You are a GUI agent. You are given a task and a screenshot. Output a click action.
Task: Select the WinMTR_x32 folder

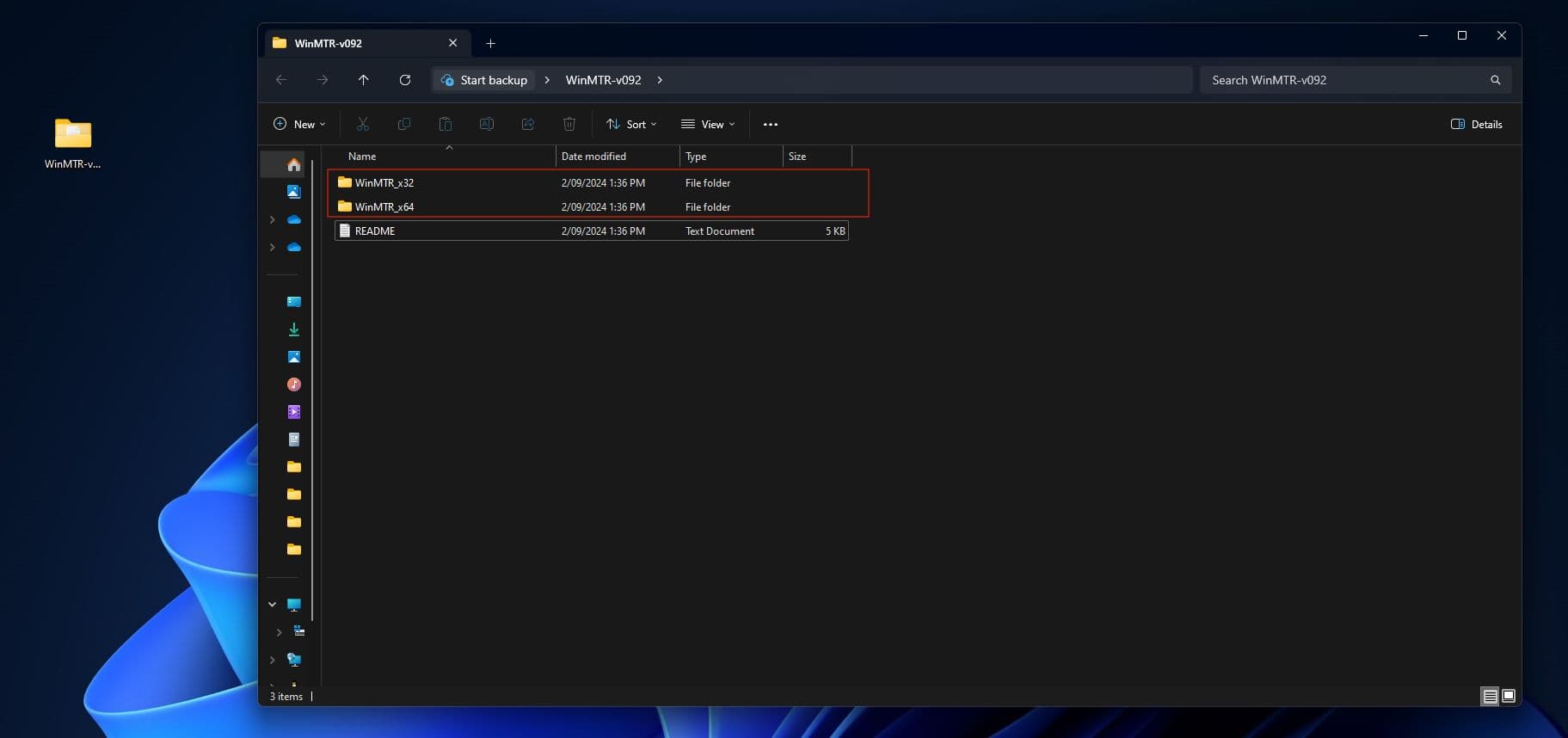pos(592,182)
